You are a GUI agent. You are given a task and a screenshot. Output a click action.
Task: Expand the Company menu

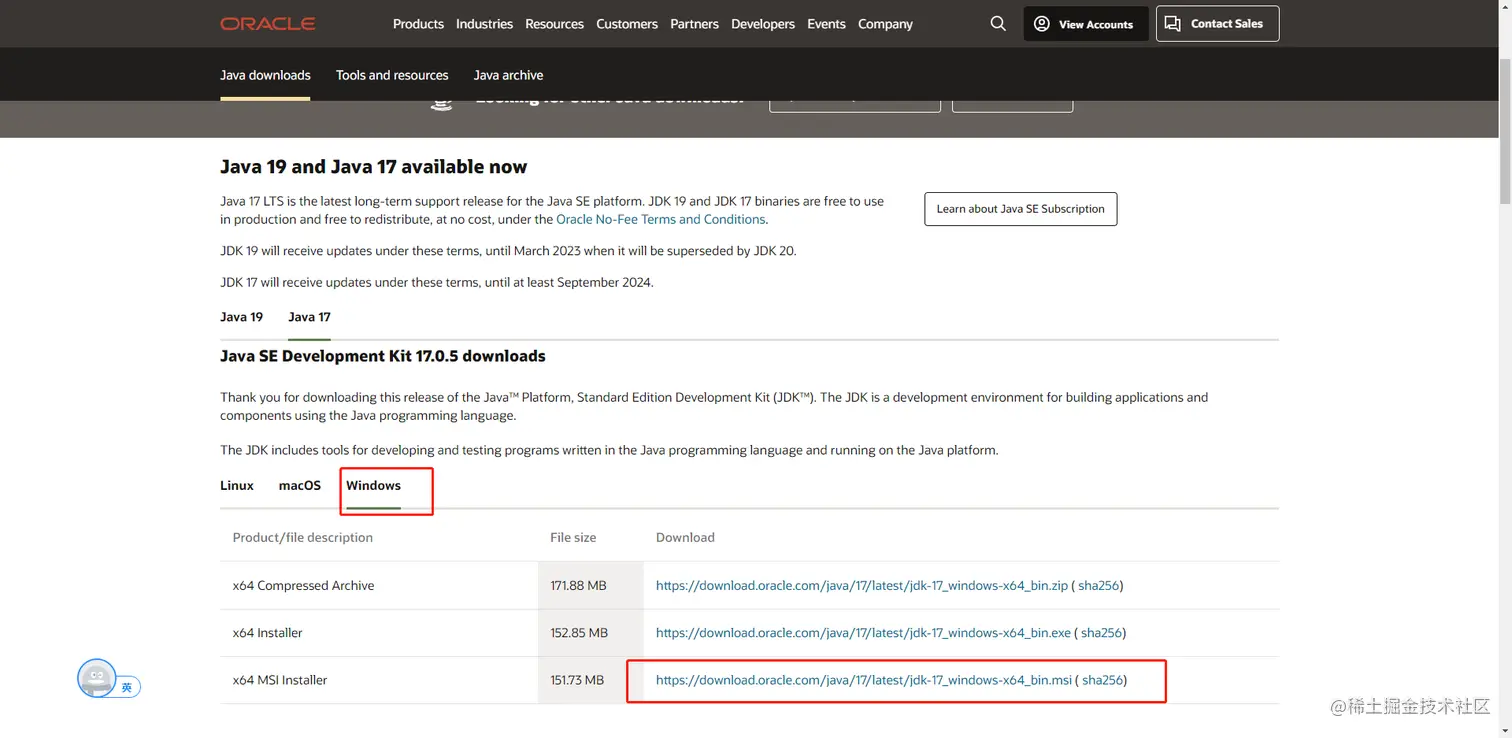pyautogui.click(x=885, y=24)
